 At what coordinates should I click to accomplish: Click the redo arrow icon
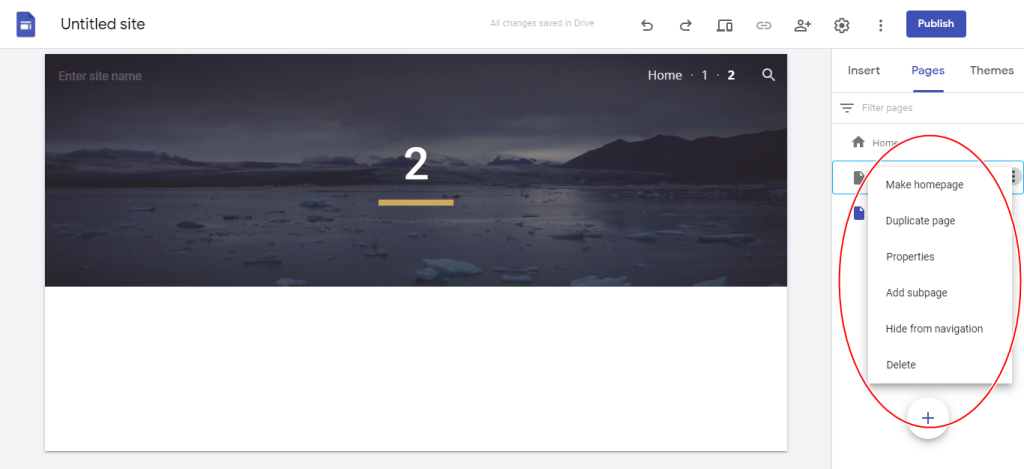coord(685,25)
